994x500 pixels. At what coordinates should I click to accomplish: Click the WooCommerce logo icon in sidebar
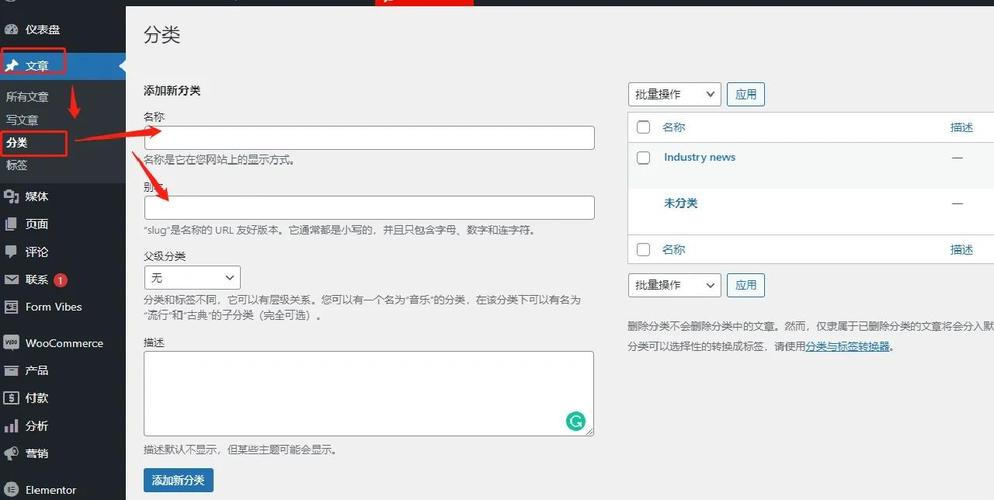click(x=11, y=342)
